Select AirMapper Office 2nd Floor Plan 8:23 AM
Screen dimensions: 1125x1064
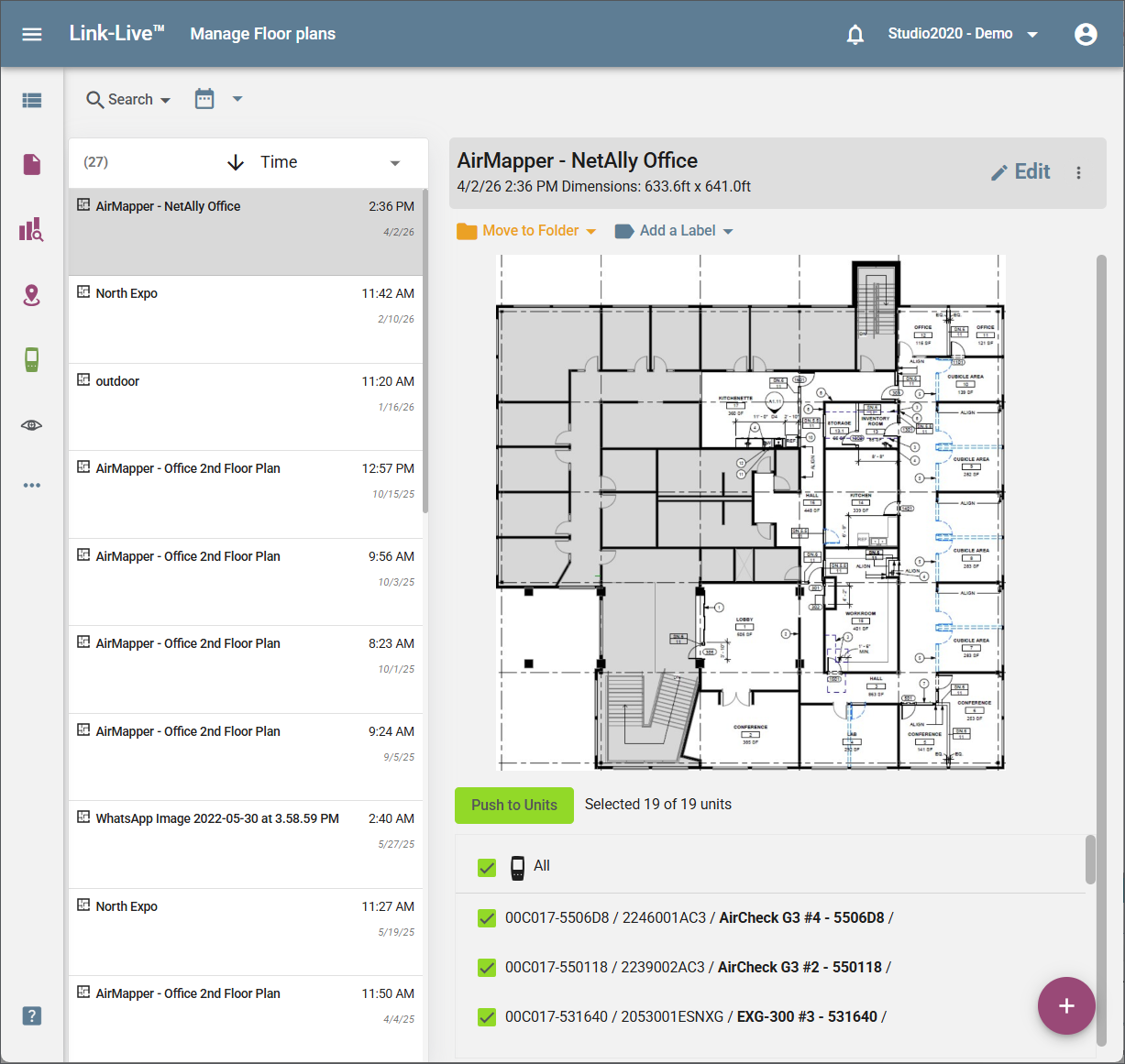246,669
